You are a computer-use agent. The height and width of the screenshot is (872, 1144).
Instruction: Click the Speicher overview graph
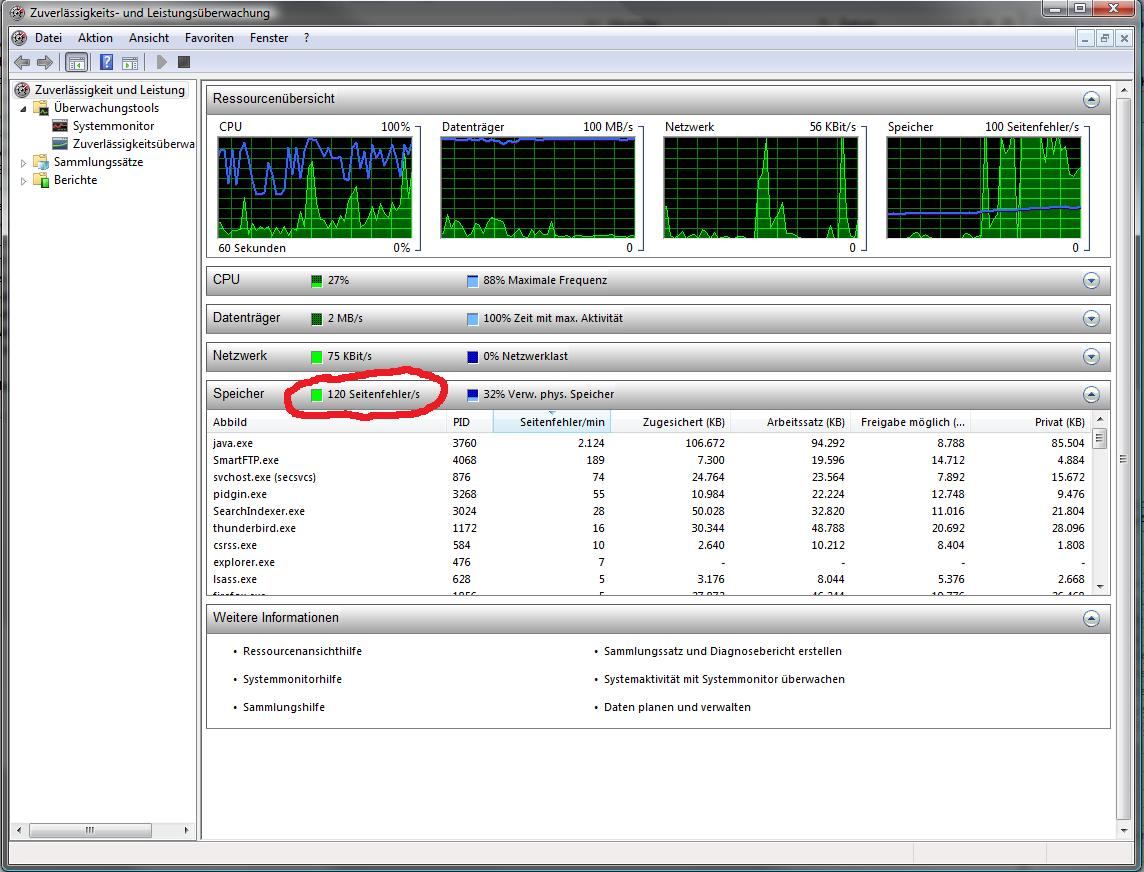click(983, 188)
